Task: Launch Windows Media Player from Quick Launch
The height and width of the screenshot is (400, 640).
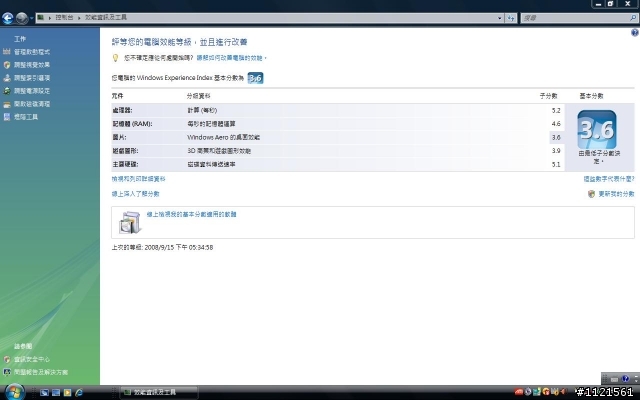Action: tap(67, 392)
